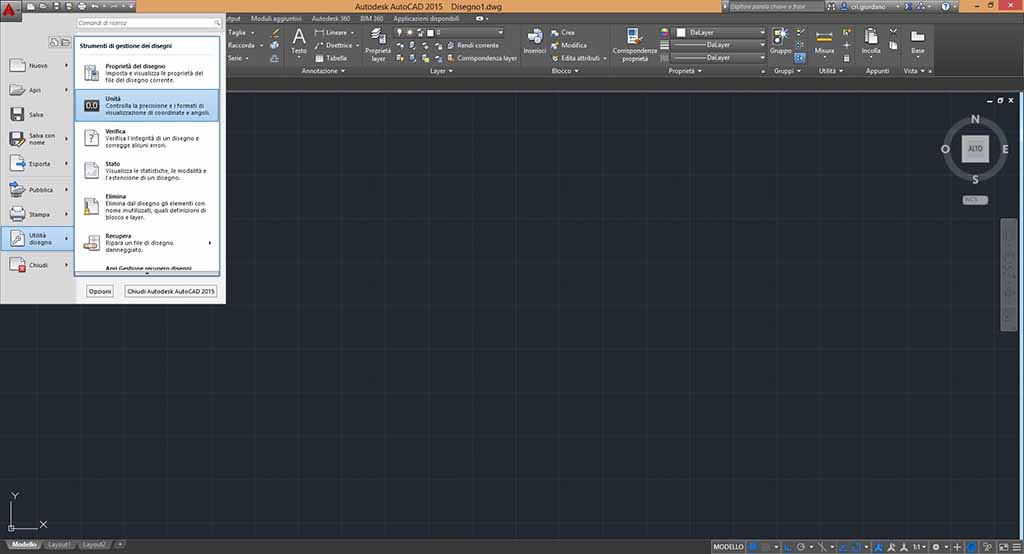
Task: Select Chiudi in the application menu
Action: 38,265
